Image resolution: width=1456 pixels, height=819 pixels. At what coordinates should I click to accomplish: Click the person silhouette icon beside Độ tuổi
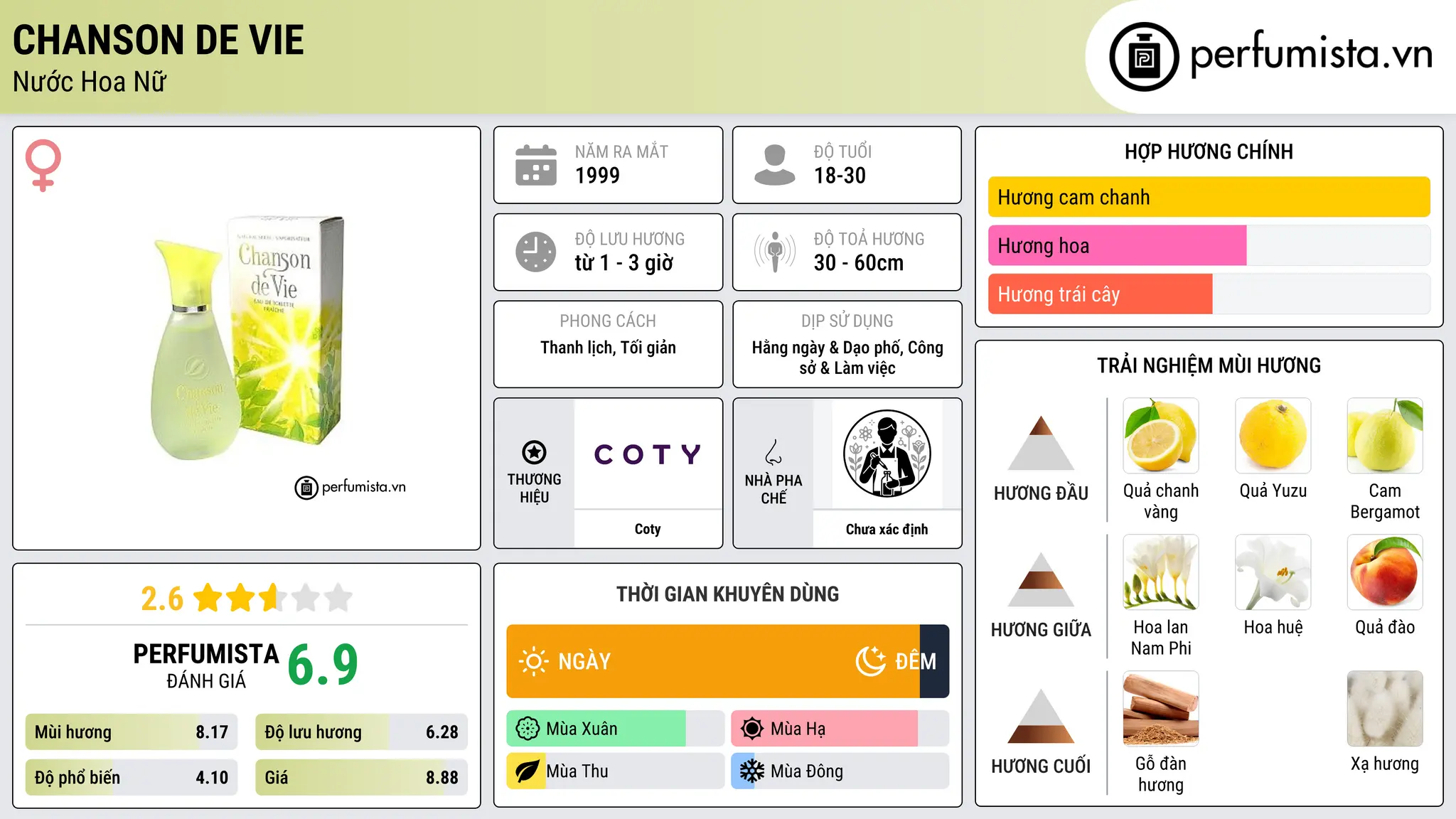click(775, 165)
